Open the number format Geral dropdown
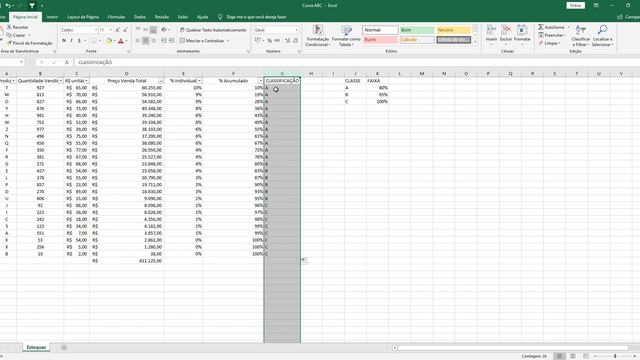The image size is (640, 360). (x=297, y=30)
